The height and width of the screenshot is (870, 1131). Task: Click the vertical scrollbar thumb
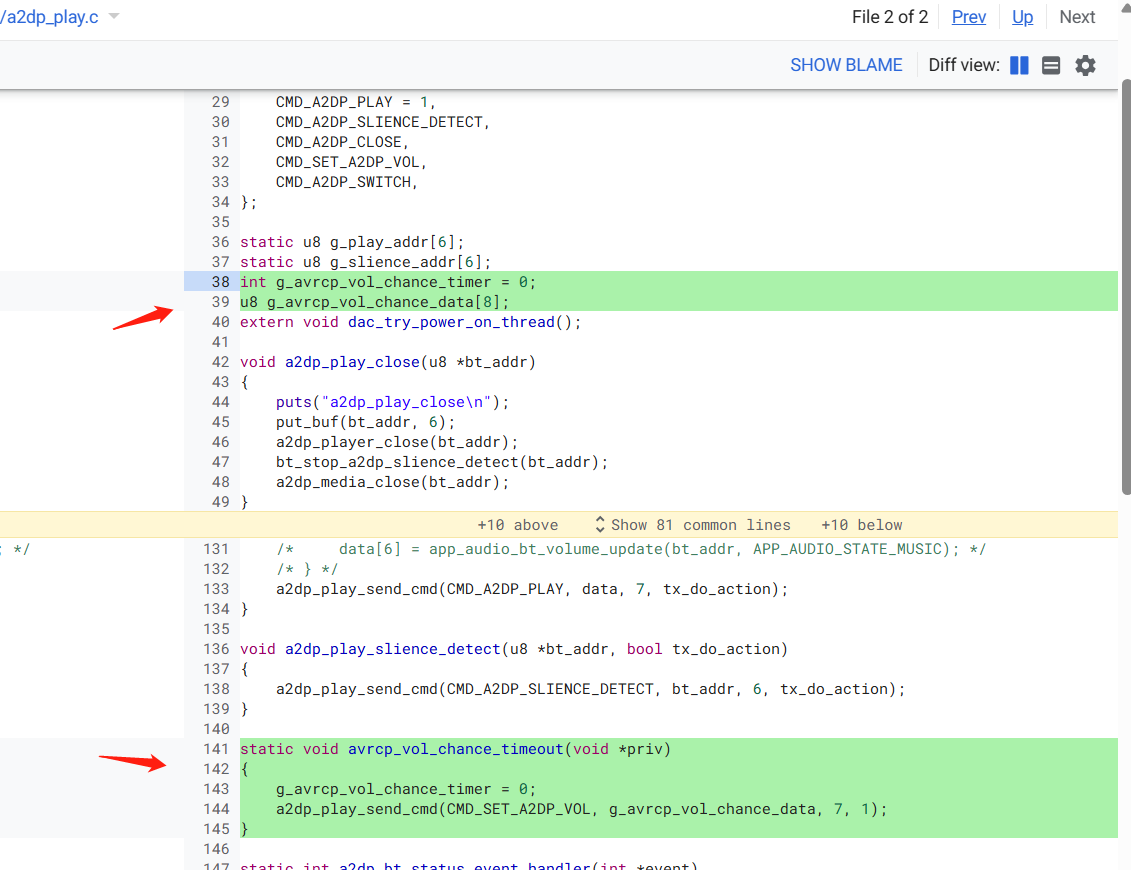pos(1126,287)
